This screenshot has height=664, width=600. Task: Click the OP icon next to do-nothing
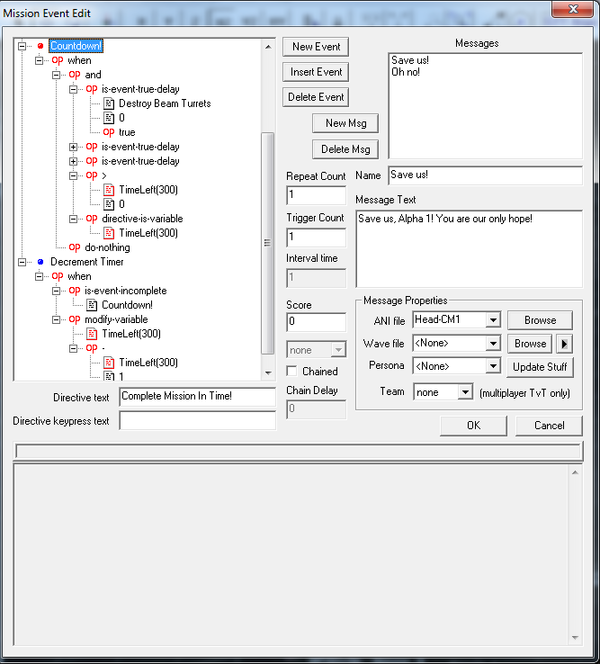(x=74, y=247)
